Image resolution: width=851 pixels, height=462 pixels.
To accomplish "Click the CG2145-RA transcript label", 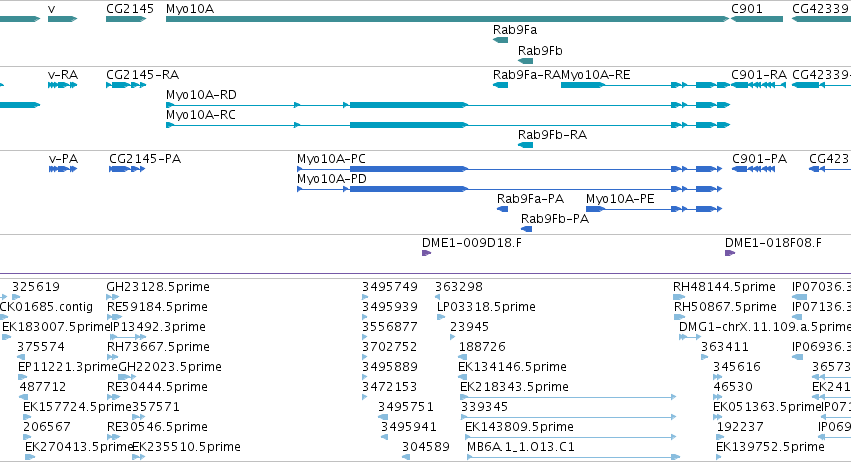I will coord(142,75).
